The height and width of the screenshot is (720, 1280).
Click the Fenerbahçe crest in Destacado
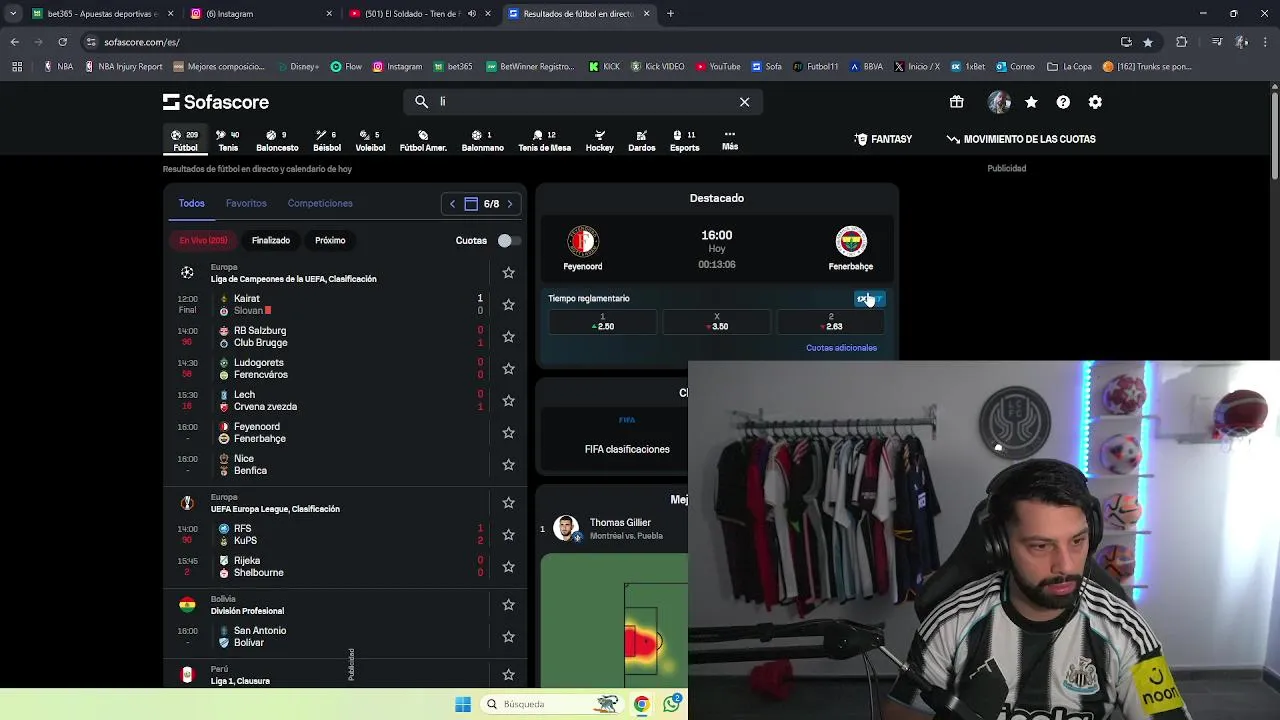[x=851, y=241]
